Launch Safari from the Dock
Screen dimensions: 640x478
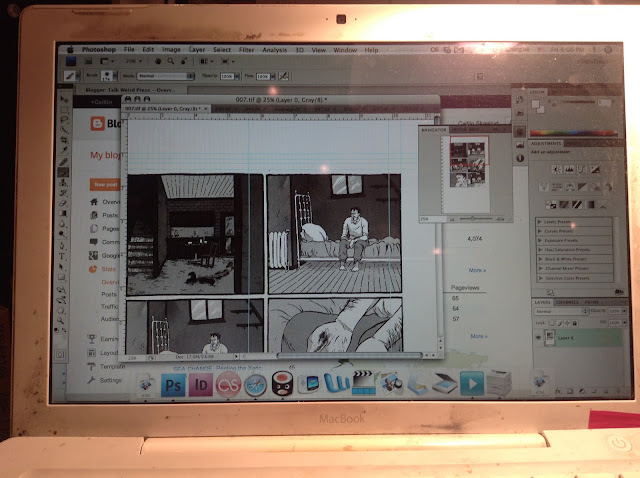(x=256, y=385)
